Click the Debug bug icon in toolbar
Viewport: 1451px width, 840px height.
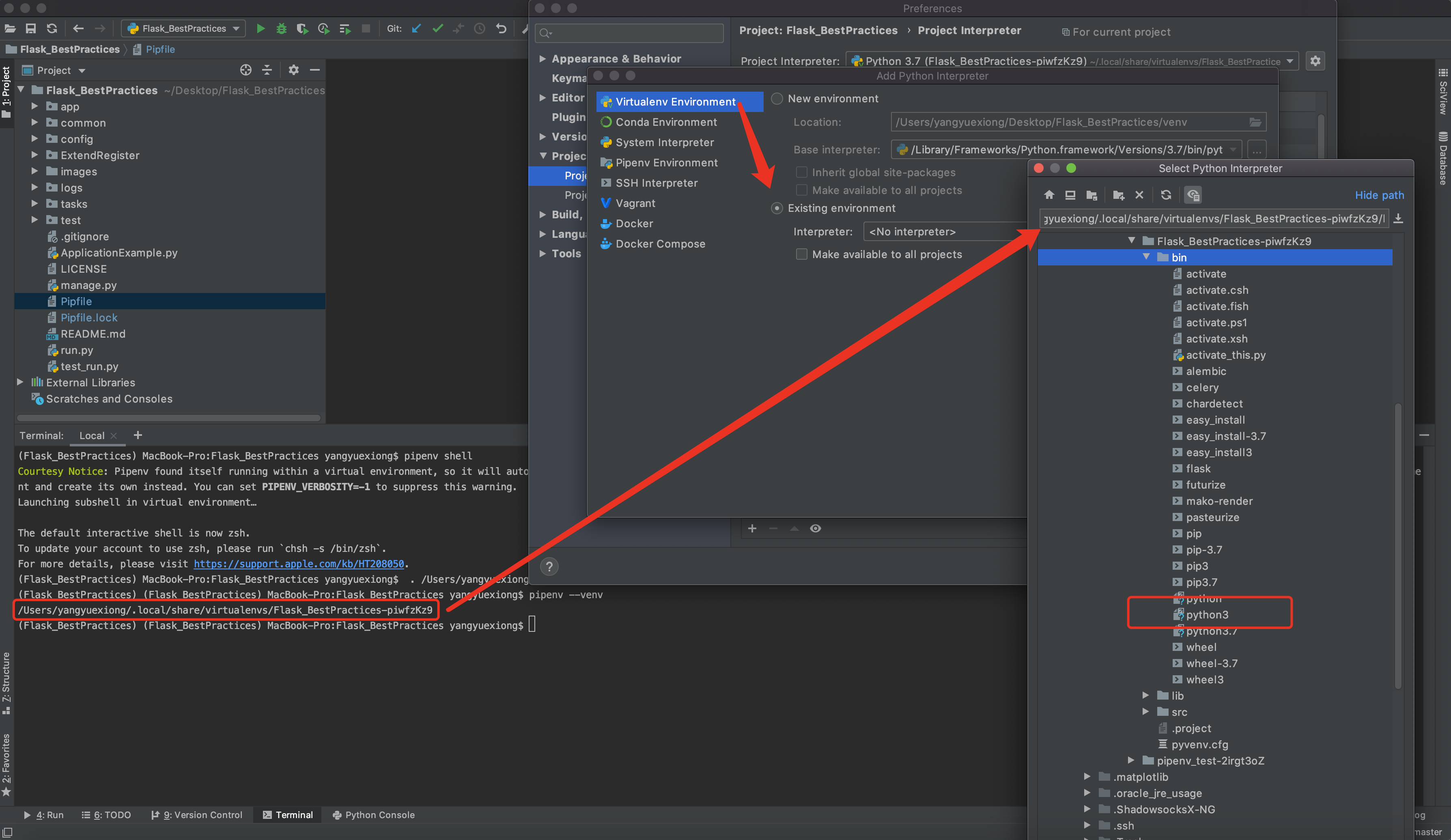point(281,28)
